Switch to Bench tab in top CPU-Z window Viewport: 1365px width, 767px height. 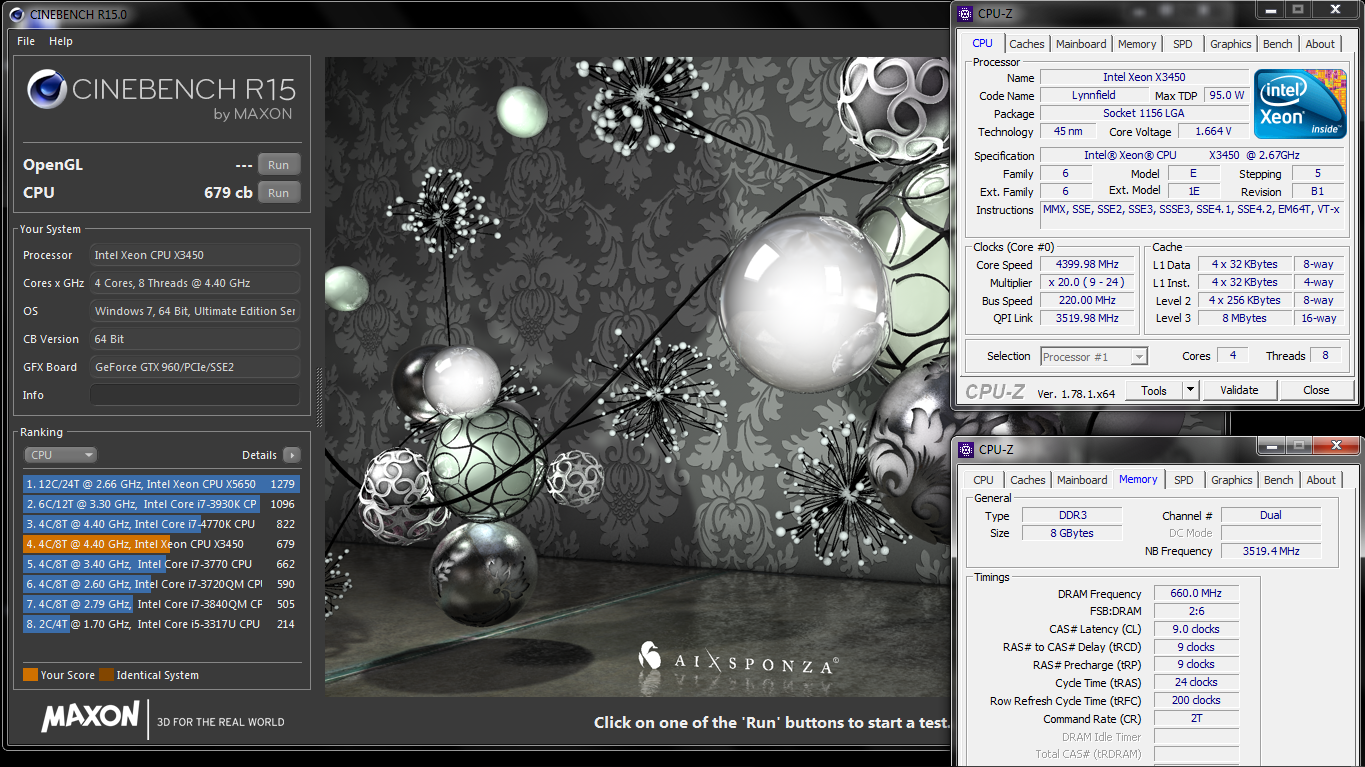[1277, 44]
